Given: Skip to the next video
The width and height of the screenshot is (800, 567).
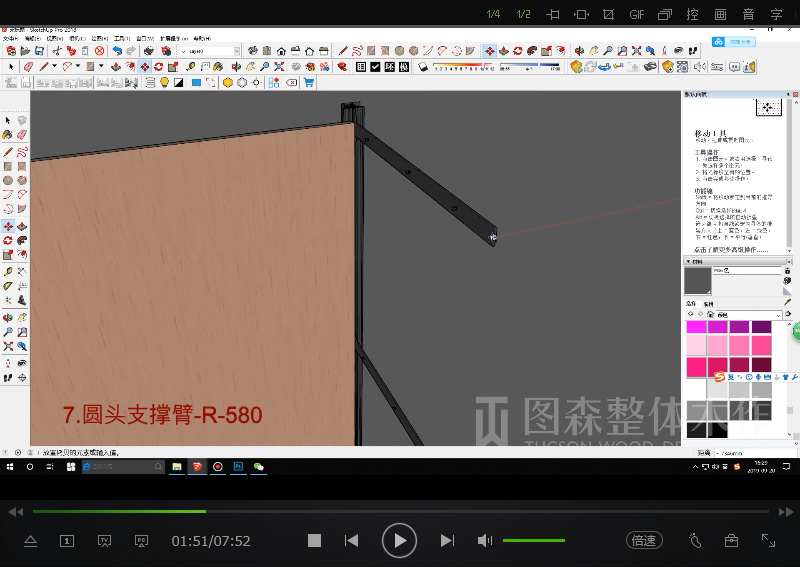Looking at the screenshot, I should coord(447,540).
